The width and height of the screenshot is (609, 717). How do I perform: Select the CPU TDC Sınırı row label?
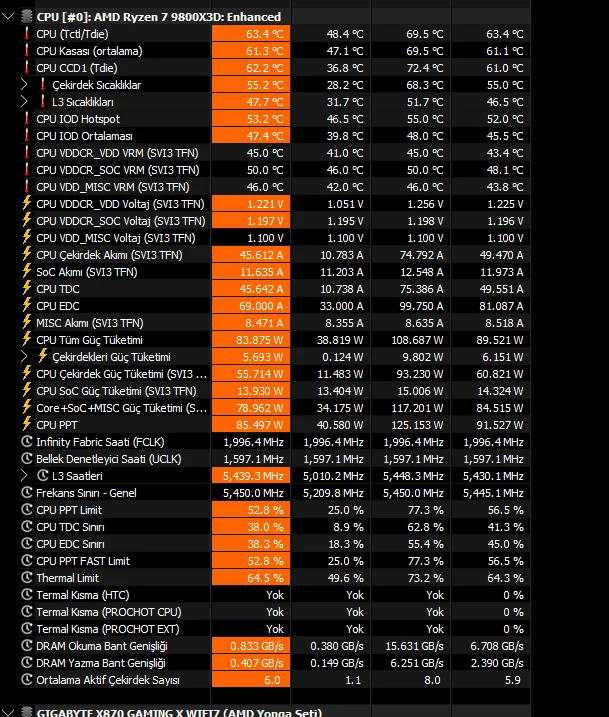pos(70,527)
